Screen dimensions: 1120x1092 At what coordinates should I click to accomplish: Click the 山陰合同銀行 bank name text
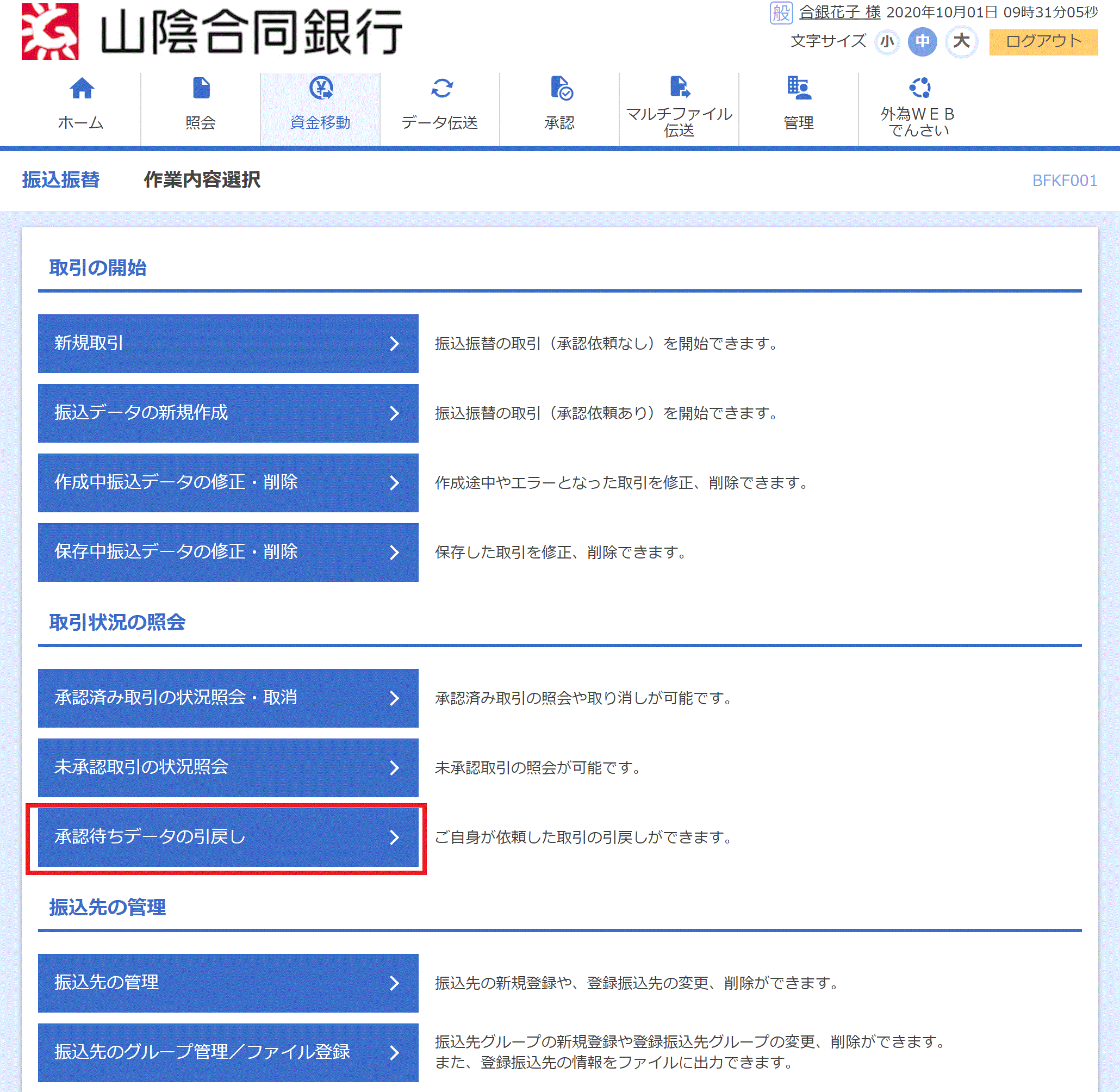pos(251,32)
